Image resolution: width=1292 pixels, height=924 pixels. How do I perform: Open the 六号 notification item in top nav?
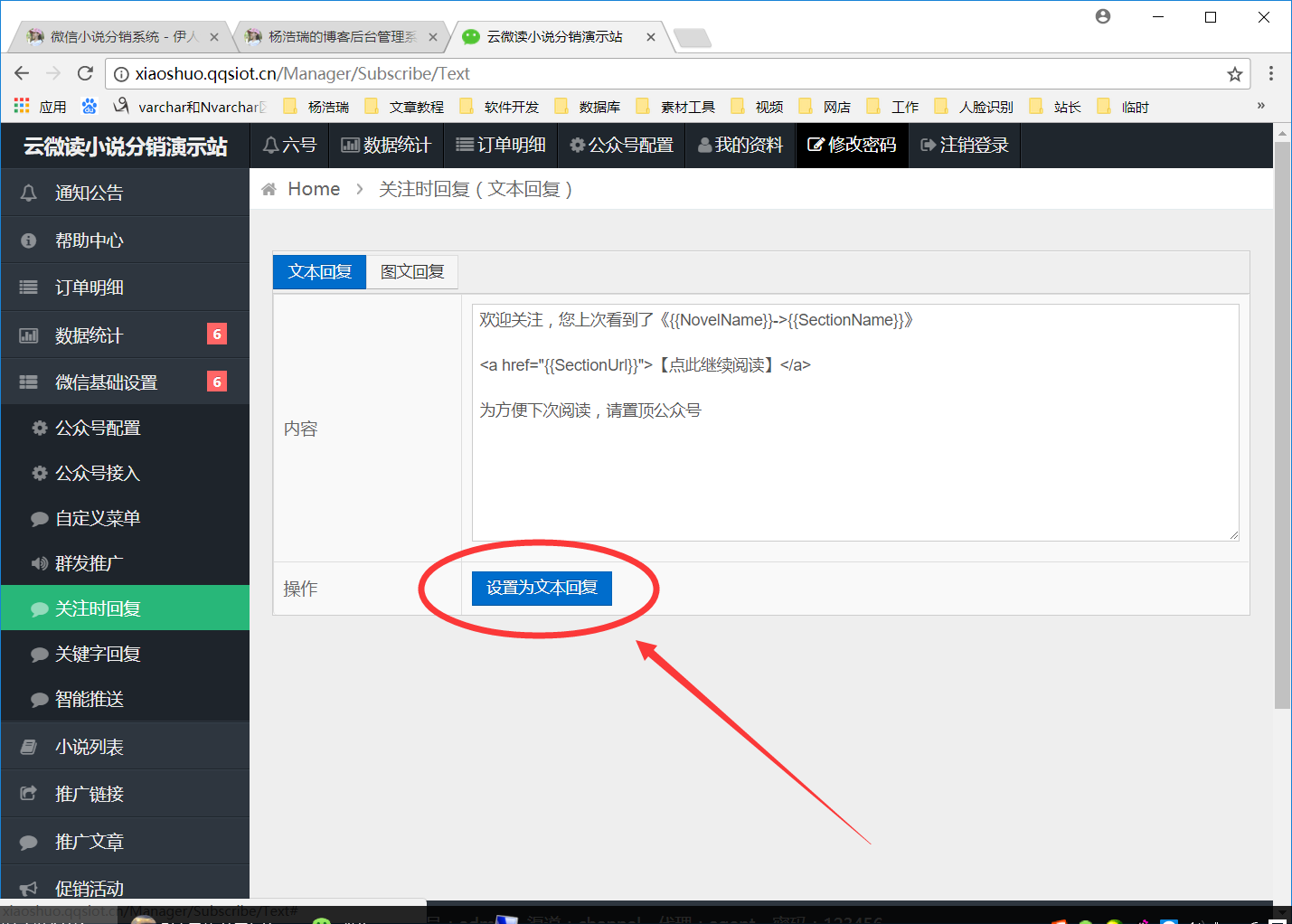(289, 145)
